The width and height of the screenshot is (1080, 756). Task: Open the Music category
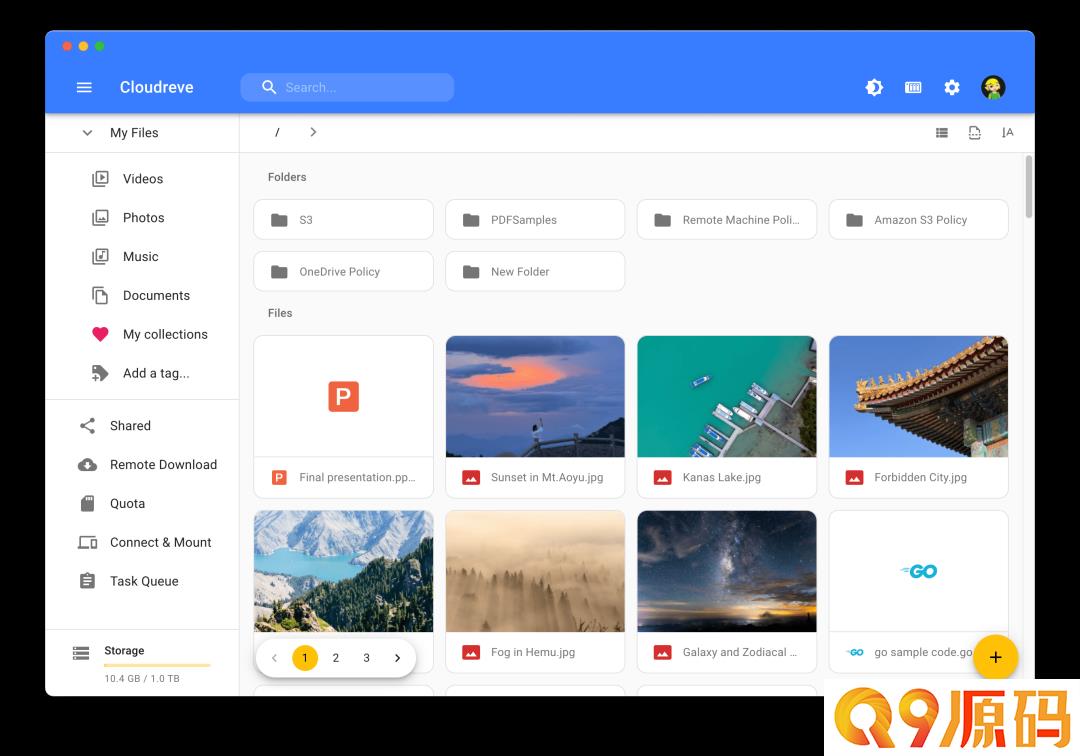[x=141, y=257]
